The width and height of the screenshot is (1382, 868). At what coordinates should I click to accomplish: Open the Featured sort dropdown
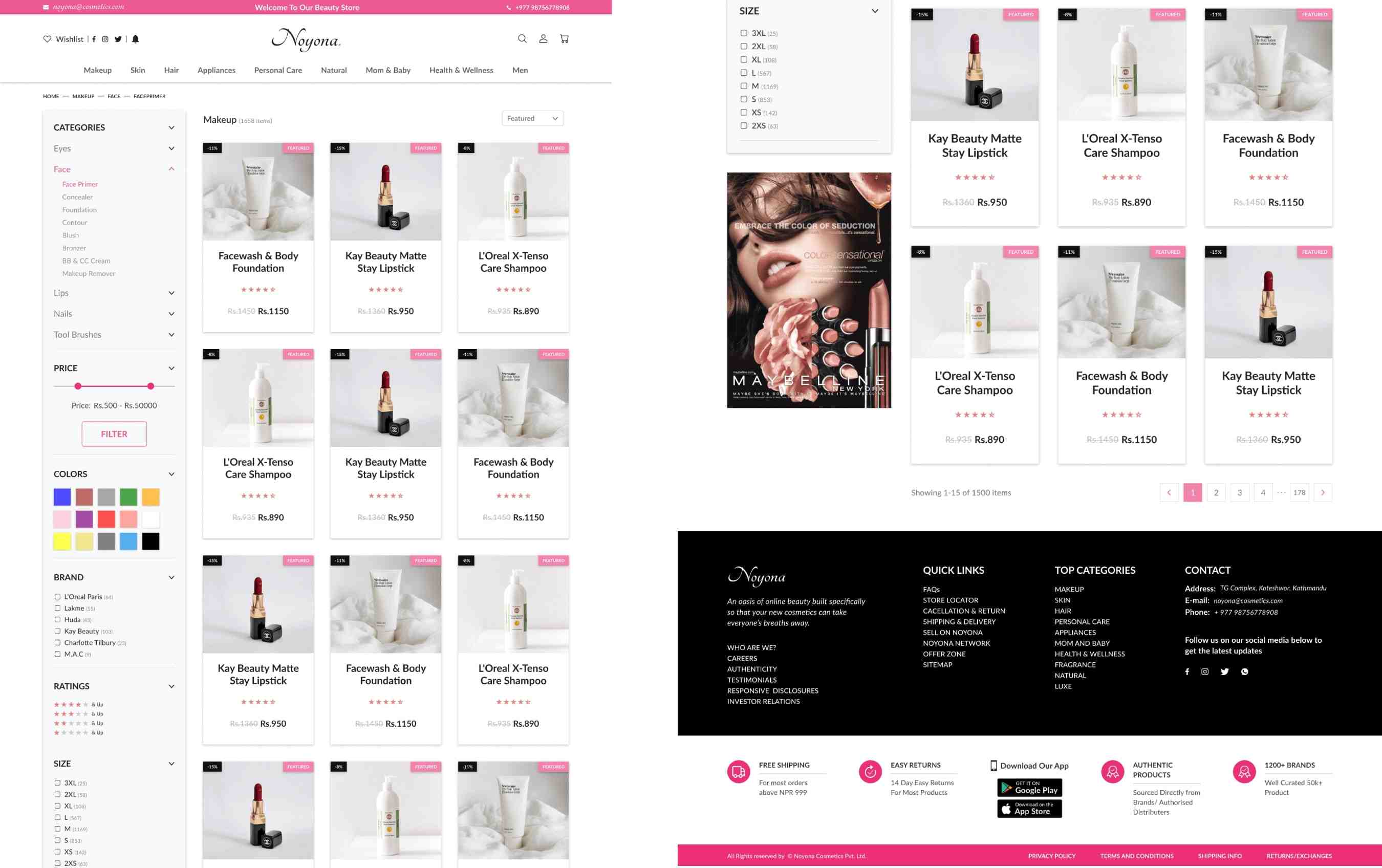point(533,118)
